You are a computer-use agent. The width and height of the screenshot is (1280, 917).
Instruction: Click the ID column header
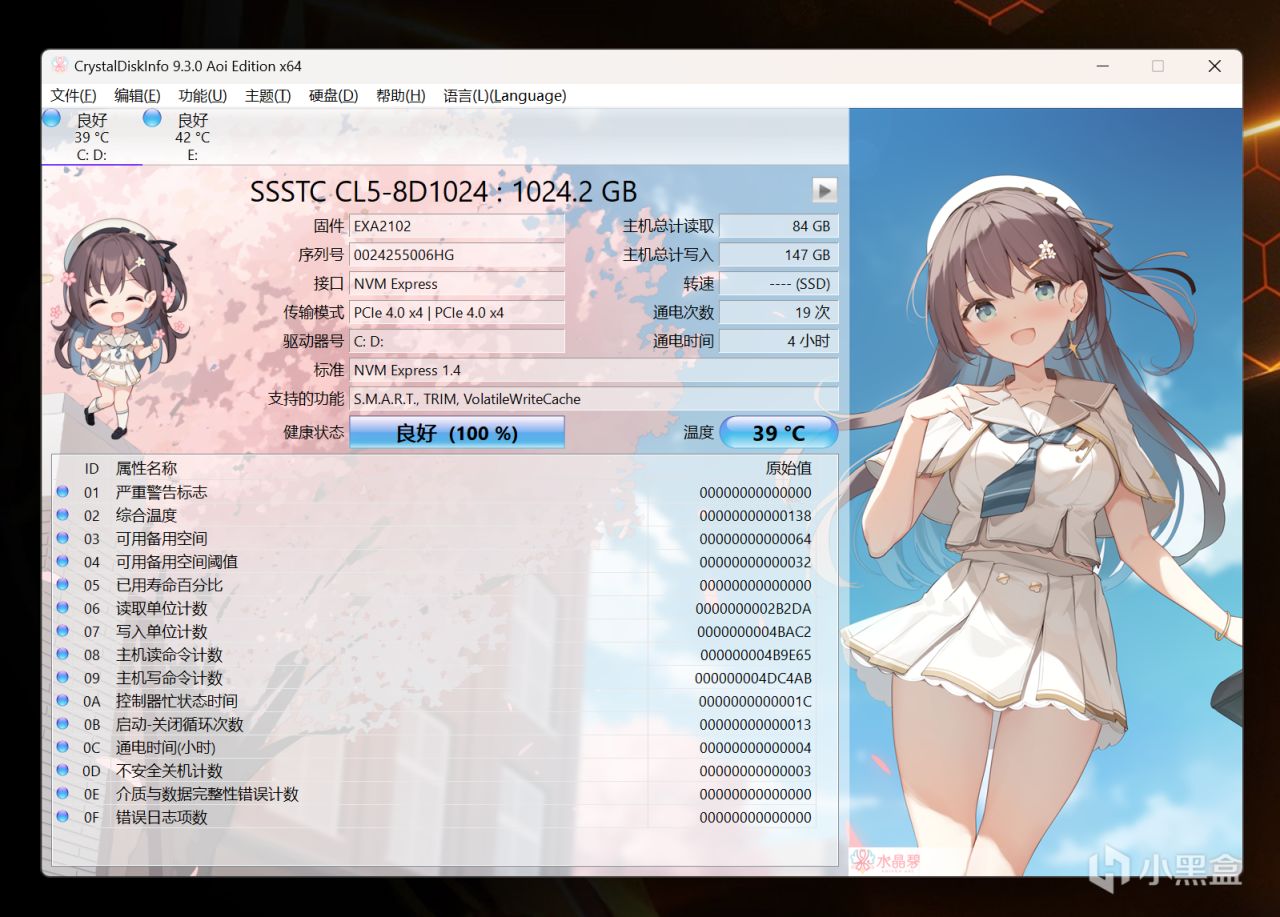coord(92,468)
